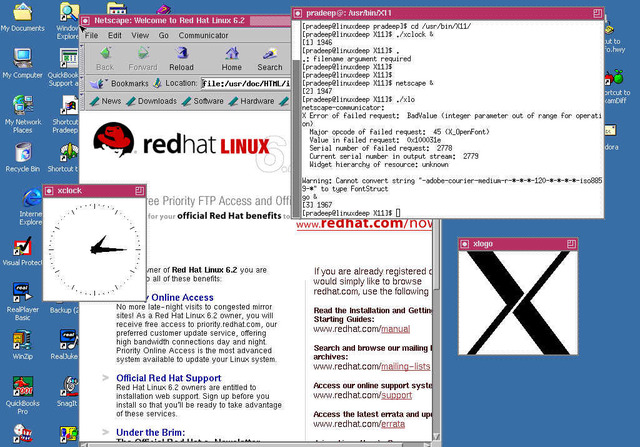Launch QuickBooks Pro desktop icon
This screenshot has height=447, width=640.
point(22,395)
